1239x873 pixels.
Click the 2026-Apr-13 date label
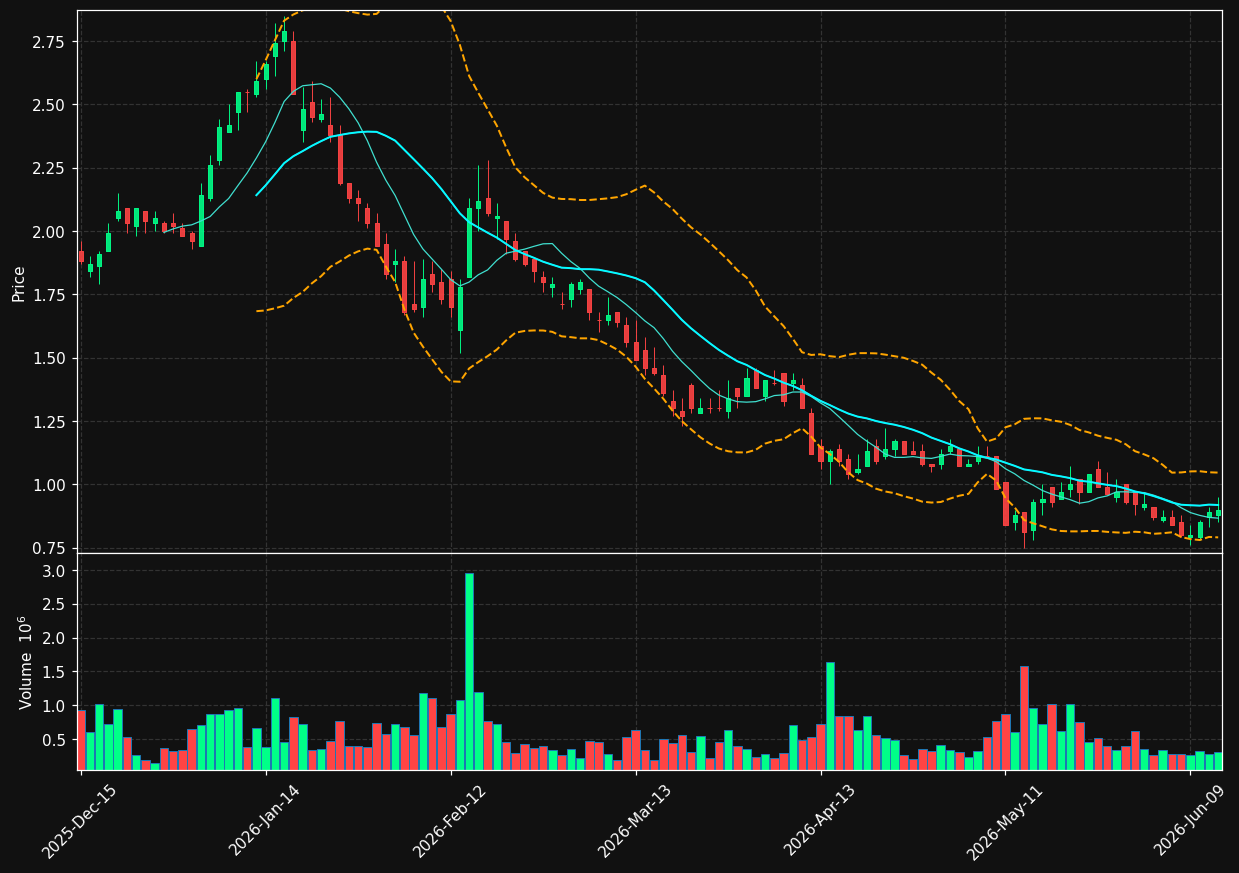tap(820, 821)
